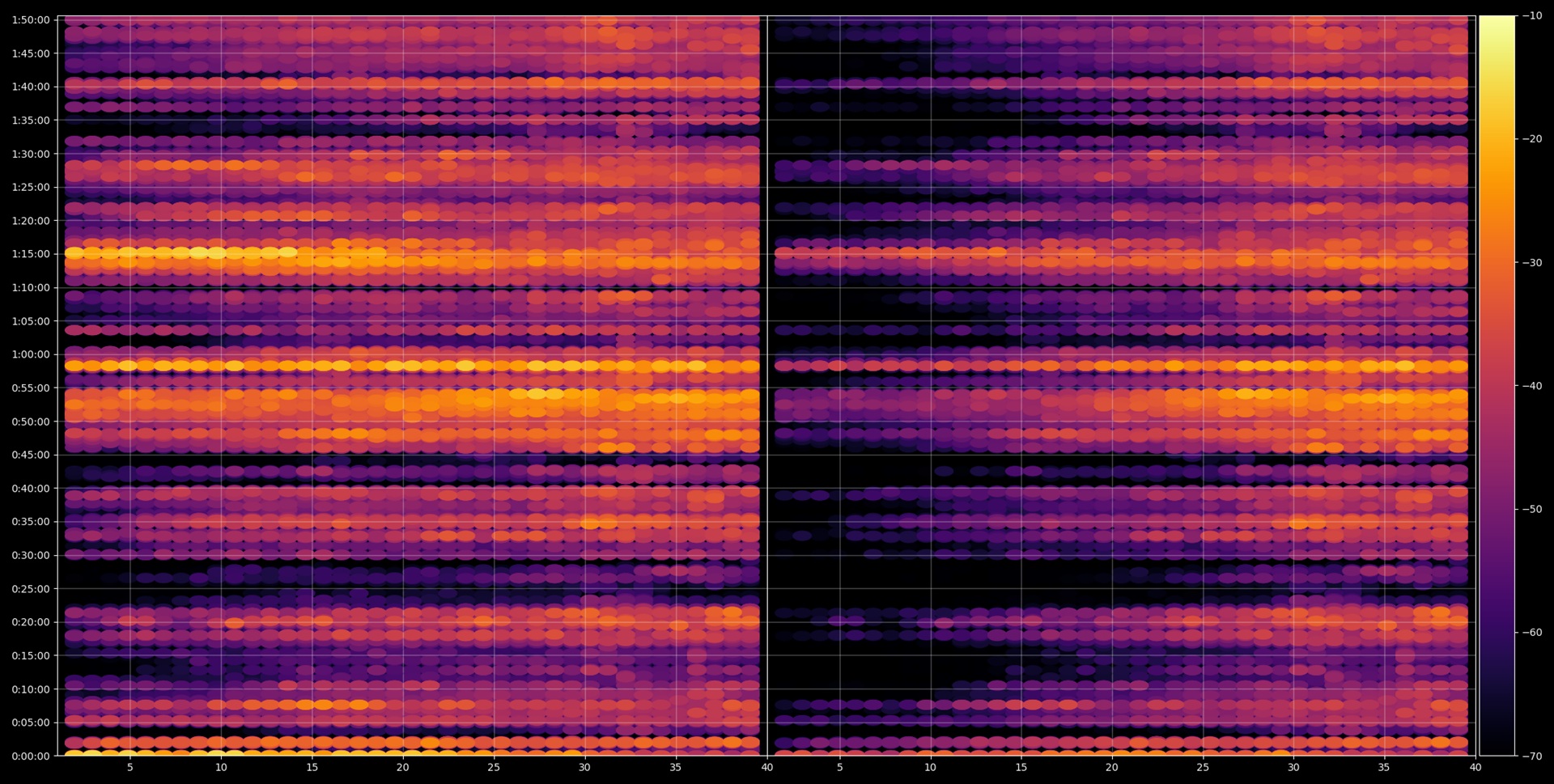Select the 0:25:00 time-axis tick label
1554x784 pixels.
click(x=31, y=589)
